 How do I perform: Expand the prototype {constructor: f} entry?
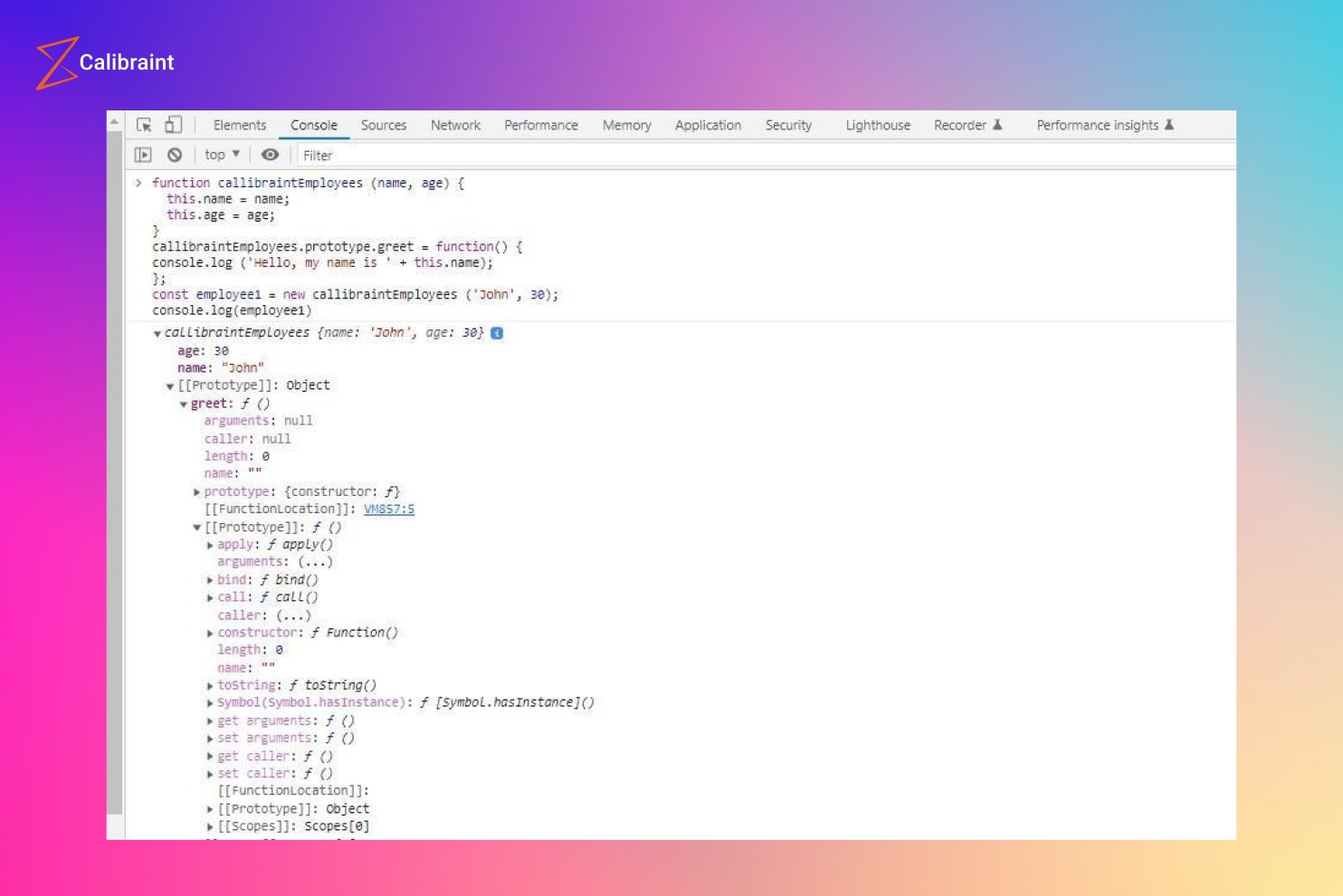[x=197, y=492]
